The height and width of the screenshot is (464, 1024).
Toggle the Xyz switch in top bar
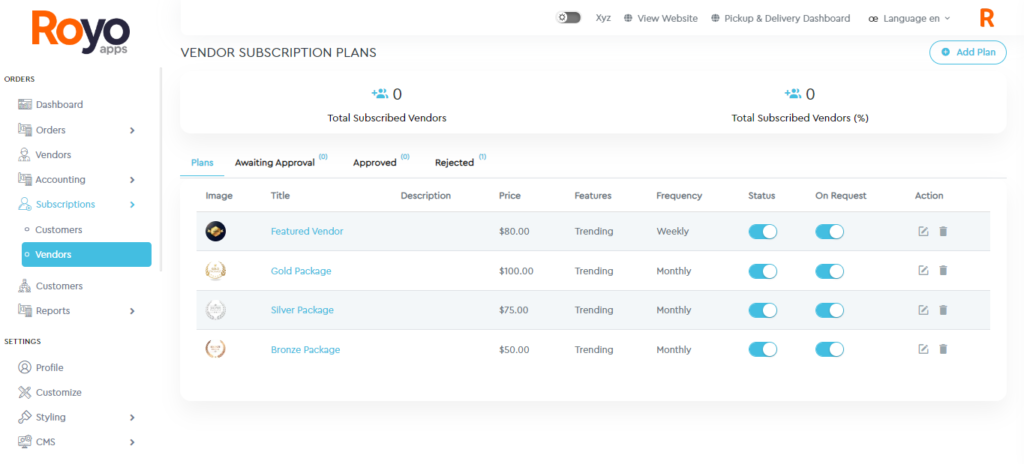[568, 18]
